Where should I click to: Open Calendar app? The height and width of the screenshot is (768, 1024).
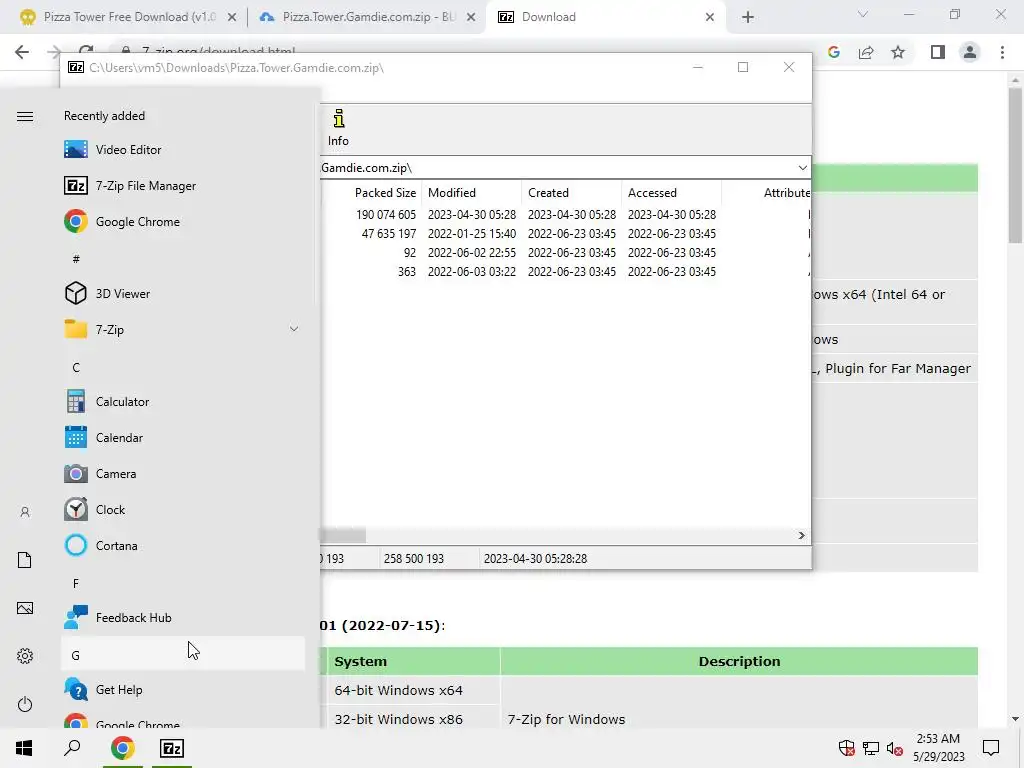coord(183,438)
